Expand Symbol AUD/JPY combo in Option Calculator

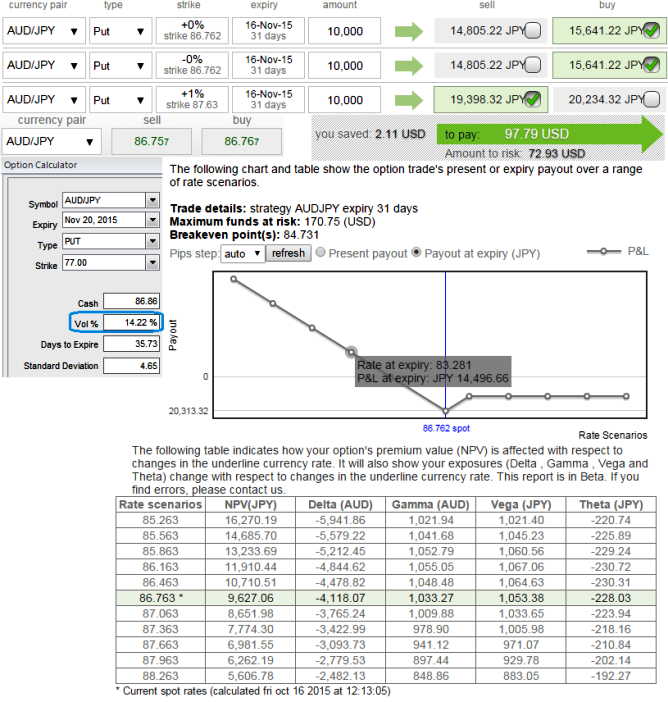(153, 200)
